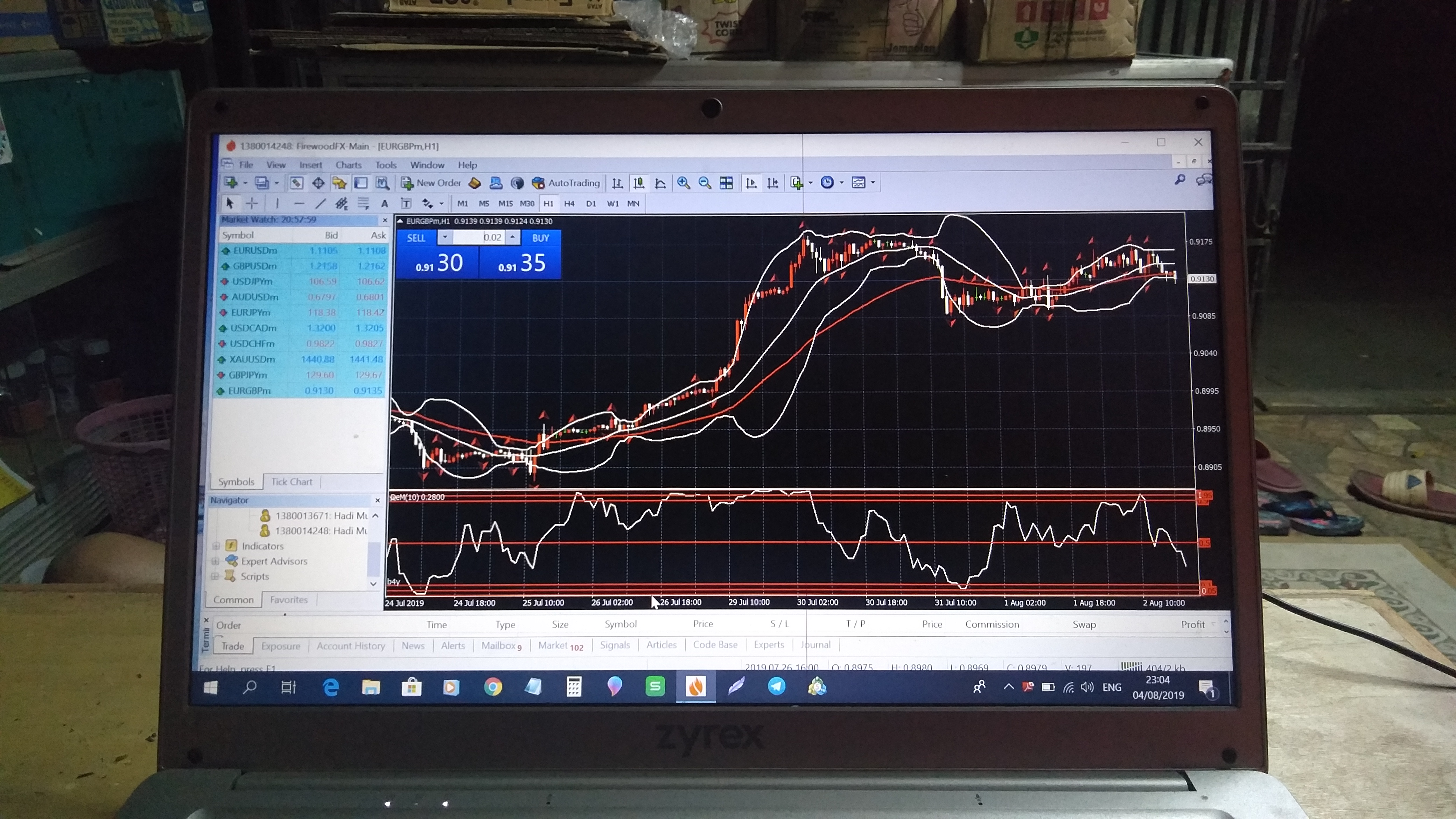Toggle chart Auto Scroll
Screen dimensions: 1456x819
(751, 183)
